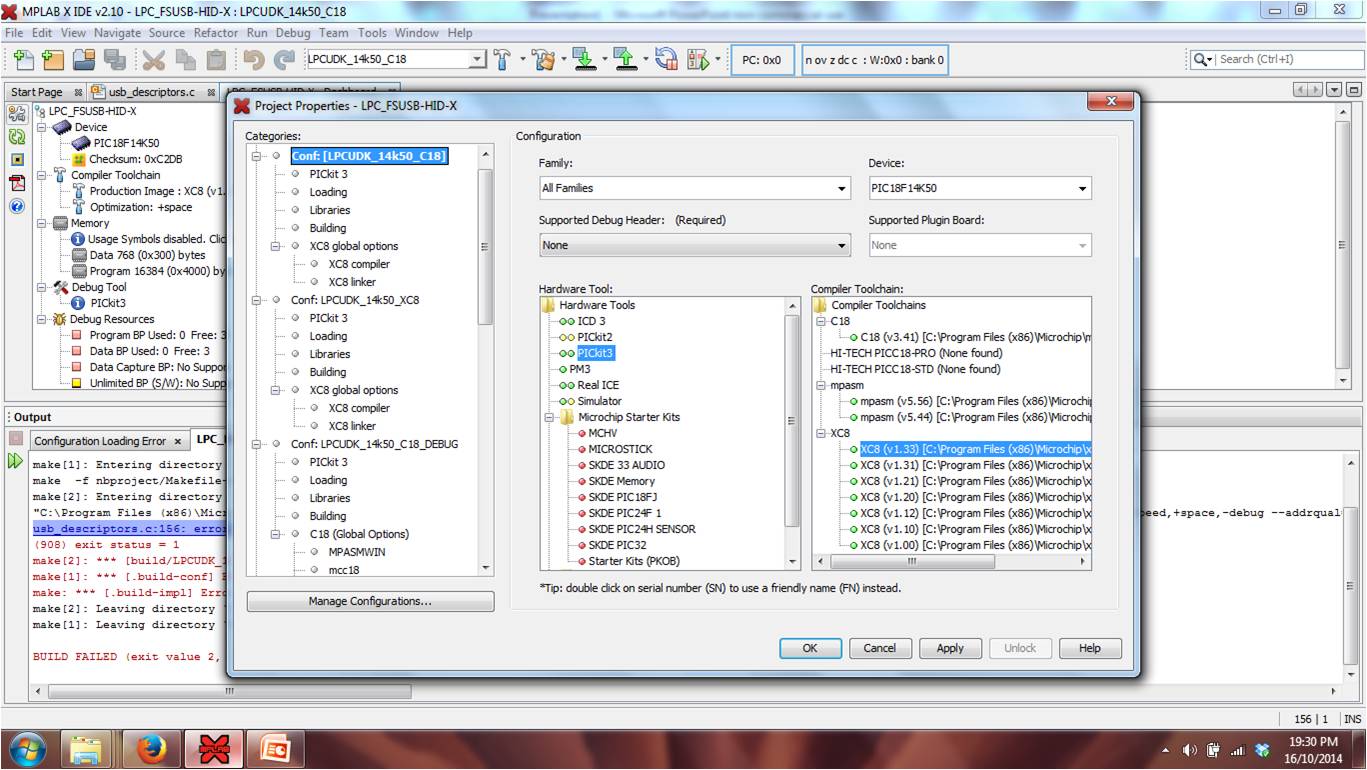1367x770 pixels.
Task: Switch to the usb_descriptors.c tab
Action: coord(151,92)
